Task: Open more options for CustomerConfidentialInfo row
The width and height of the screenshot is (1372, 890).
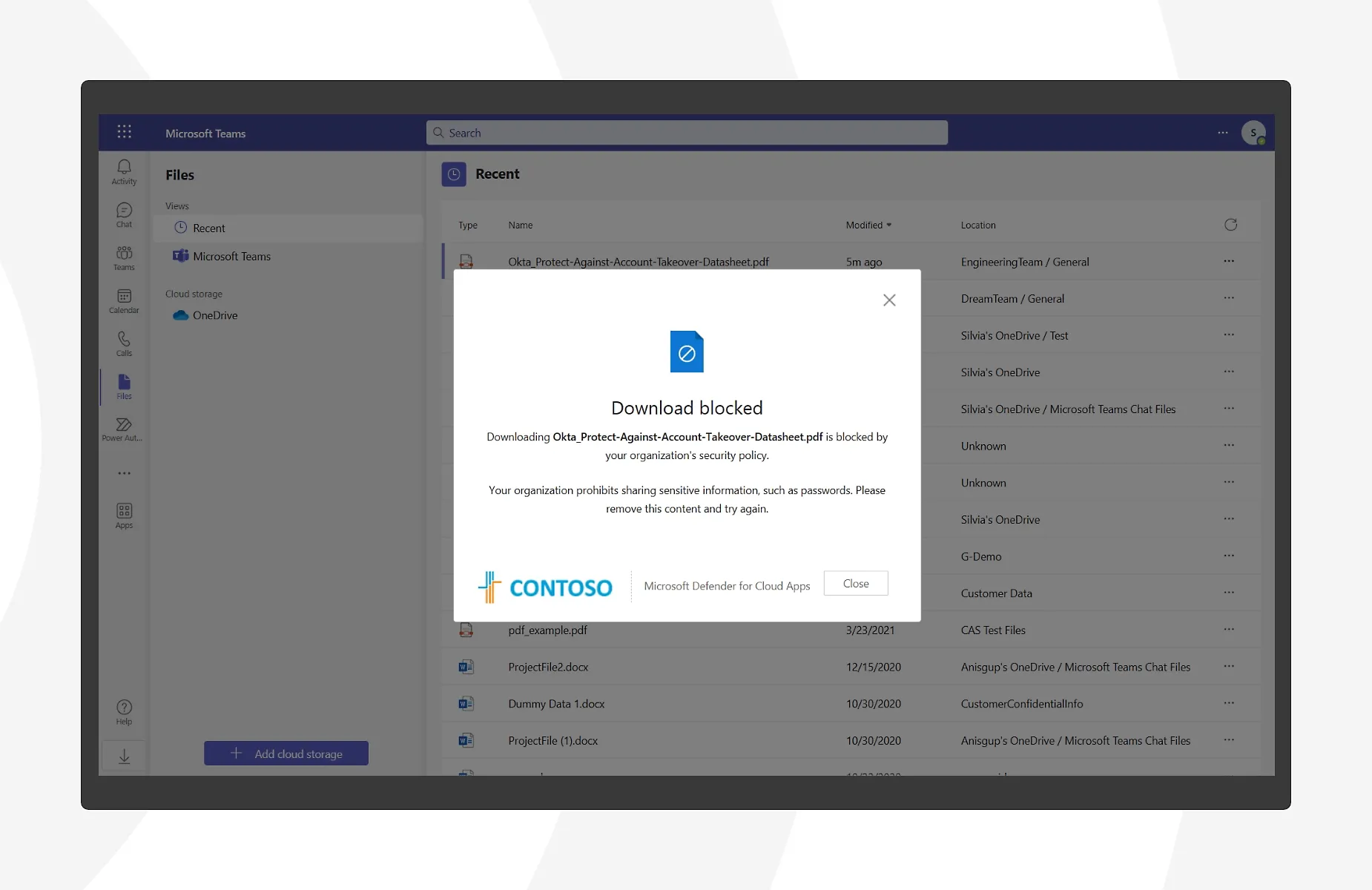Action: click(x=1229, y=703)
